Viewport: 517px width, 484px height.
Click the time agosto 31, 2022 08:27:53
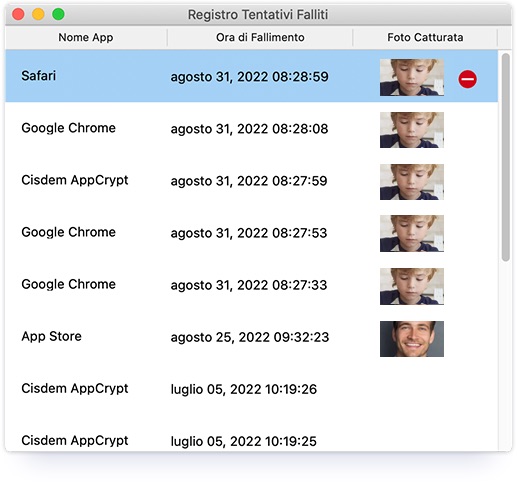[x=249, y=233]
